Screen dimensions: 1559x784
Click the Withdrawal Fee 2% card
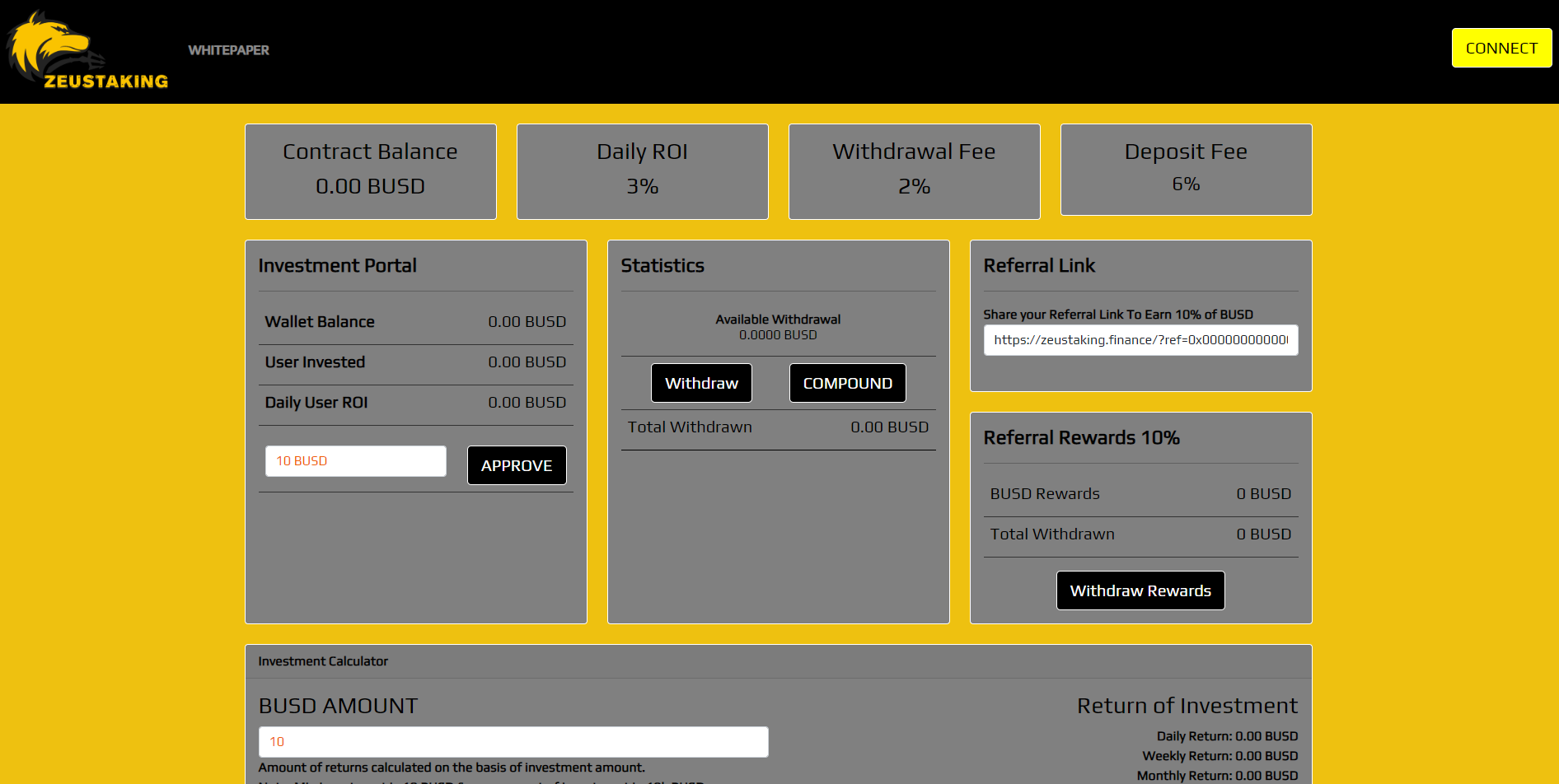click(x=915, y=171)
